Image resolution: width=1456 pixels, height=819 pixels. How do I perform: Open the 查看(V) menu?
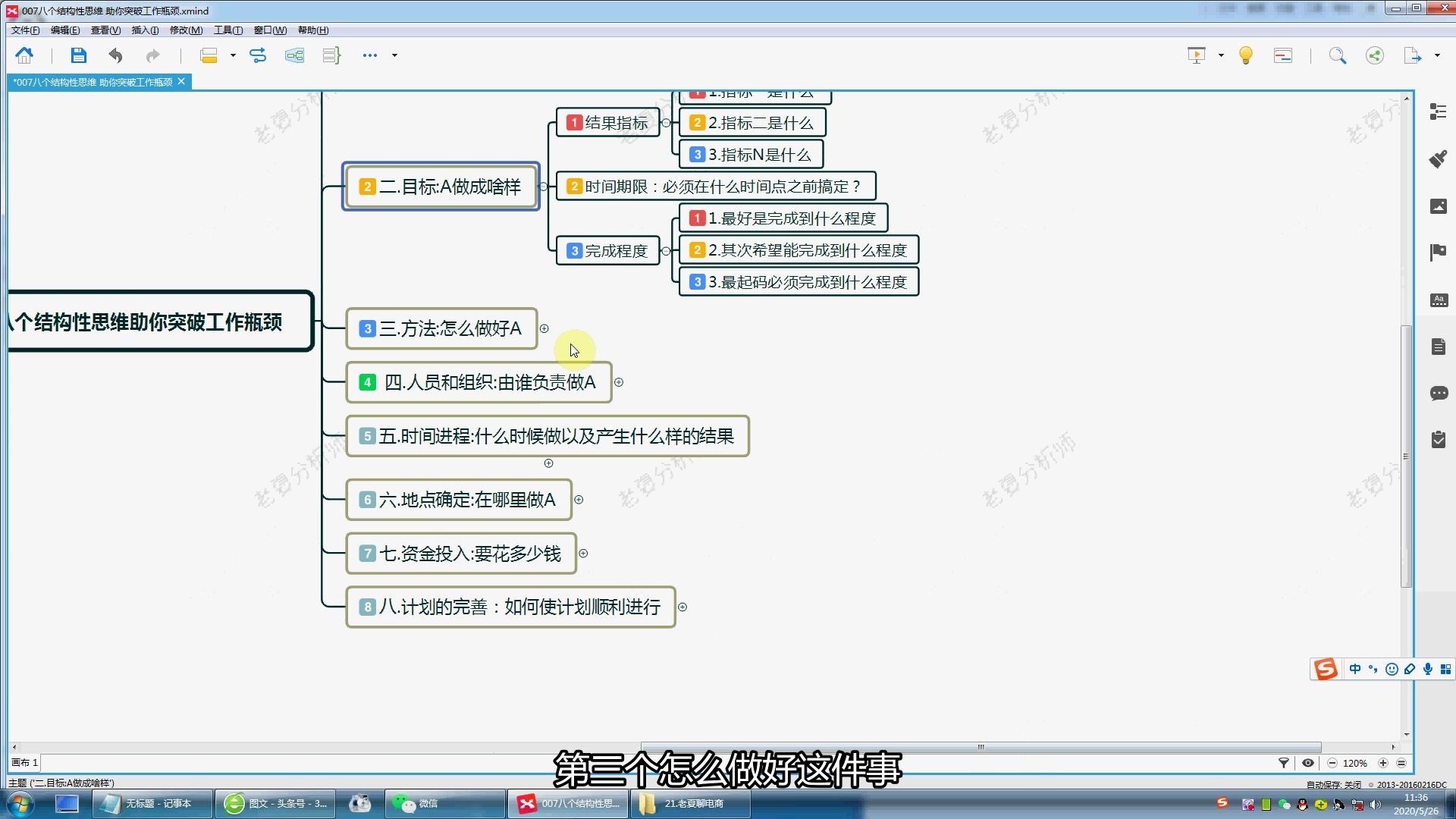point(105,30)
